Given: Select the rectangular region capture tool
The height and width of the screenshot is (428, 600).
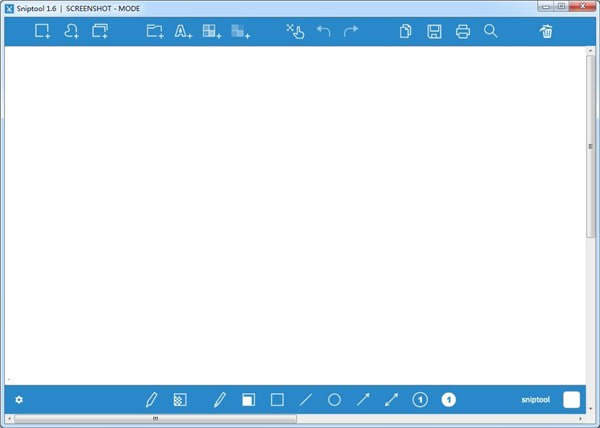Looking at the screenshot, I should click(x=43, y=32).
